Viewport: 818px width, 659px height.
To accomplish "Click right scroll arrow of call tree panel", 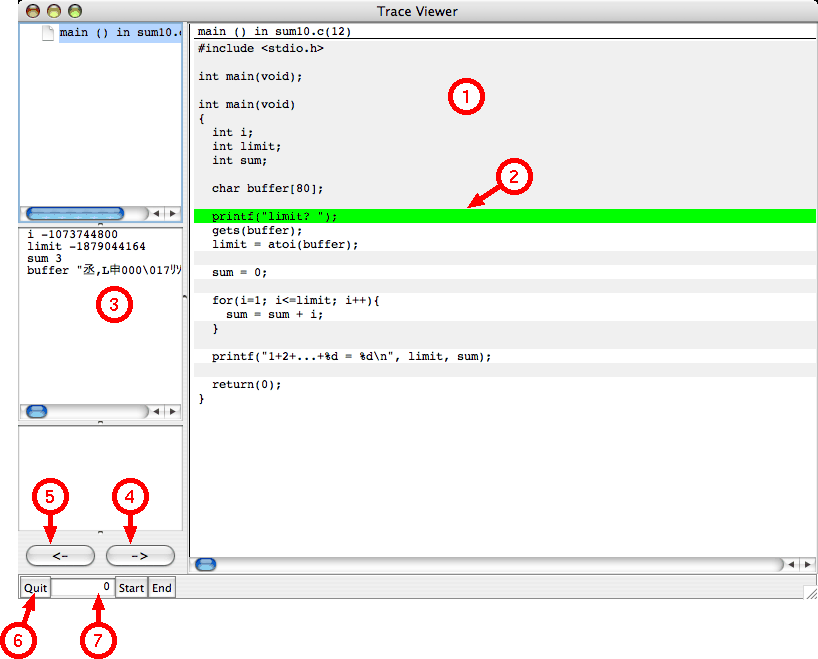I will click(x=173, y=213).
